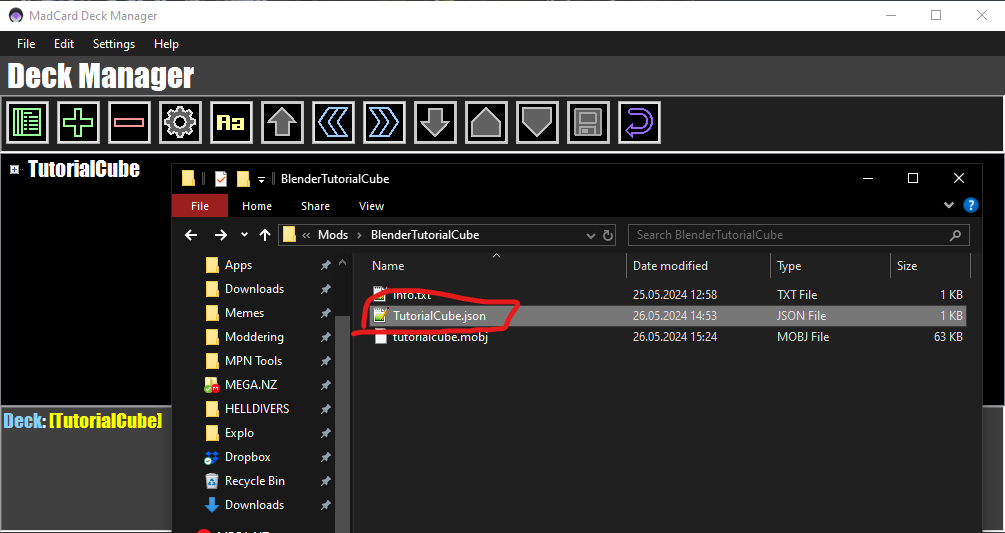Click BlenderTutorialCube in the address breadcrumb
This screenshot has width=1005, height=533.
click(x=425, y=234)
